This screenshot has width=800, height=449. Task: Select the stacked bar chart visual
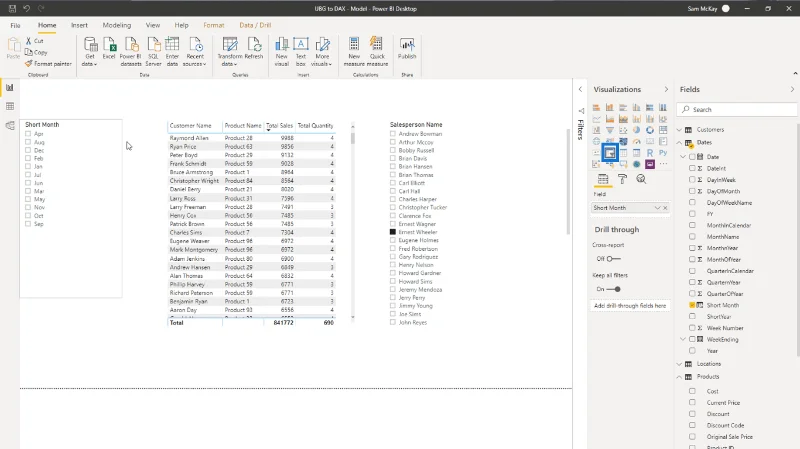click(x=596, y=107)
